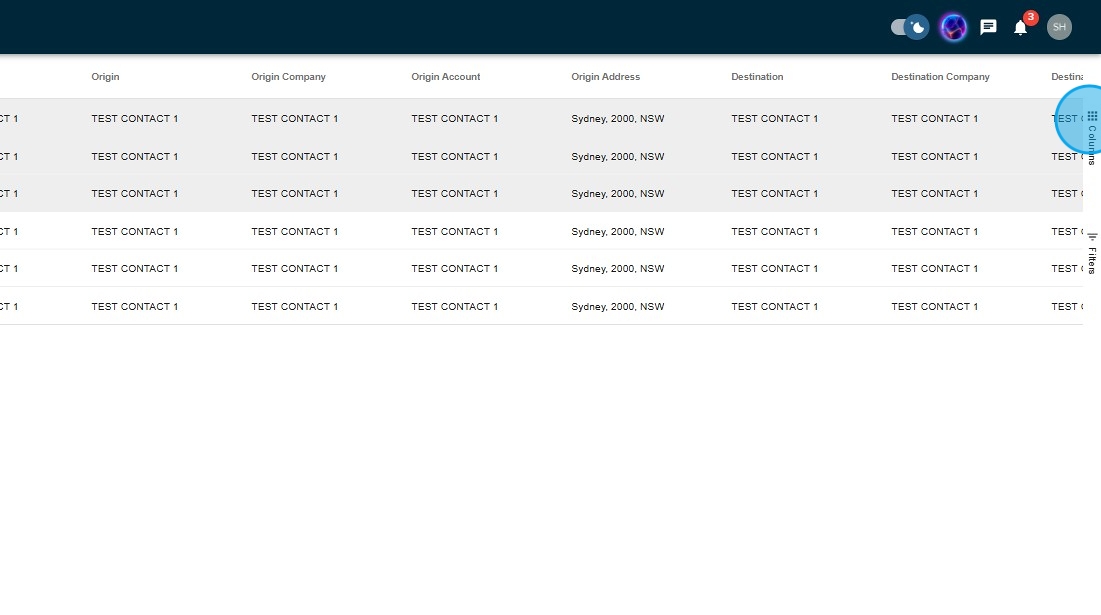Select fifth row's Destination cell
Screen dimensions: 1101x615
(774, 269)
